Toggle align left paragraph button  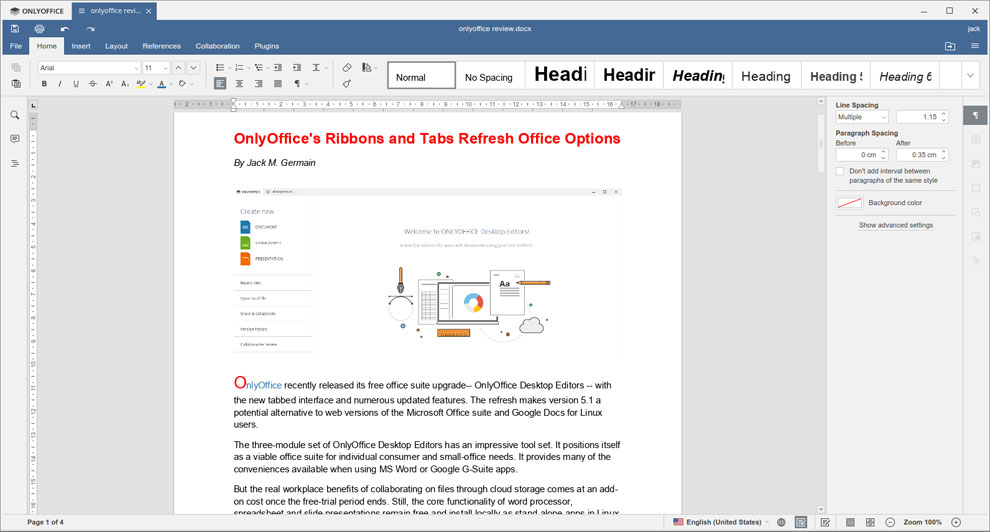click(x=220, y=83)
